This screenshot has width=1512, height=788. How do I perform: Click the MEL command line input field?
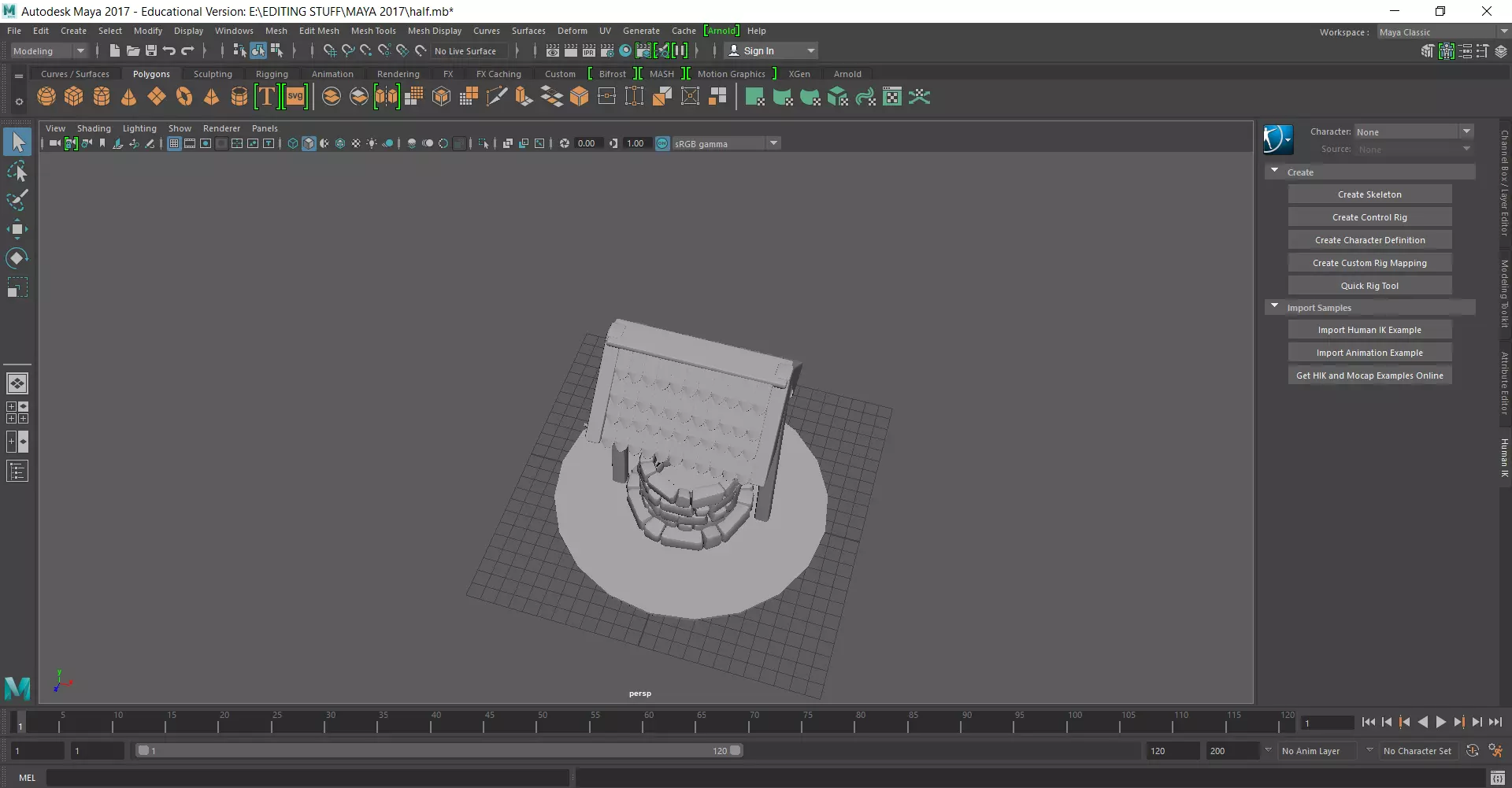pos(307,778)
